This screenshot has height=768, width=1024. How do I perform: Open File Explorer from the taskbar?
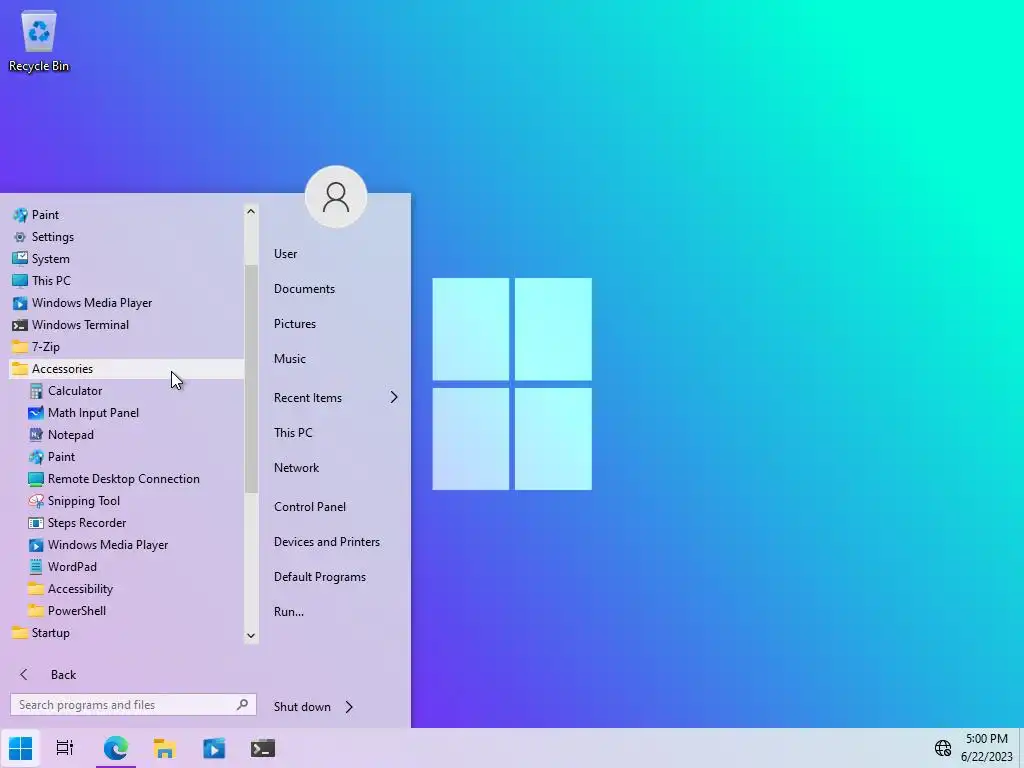tap(165, 748)
